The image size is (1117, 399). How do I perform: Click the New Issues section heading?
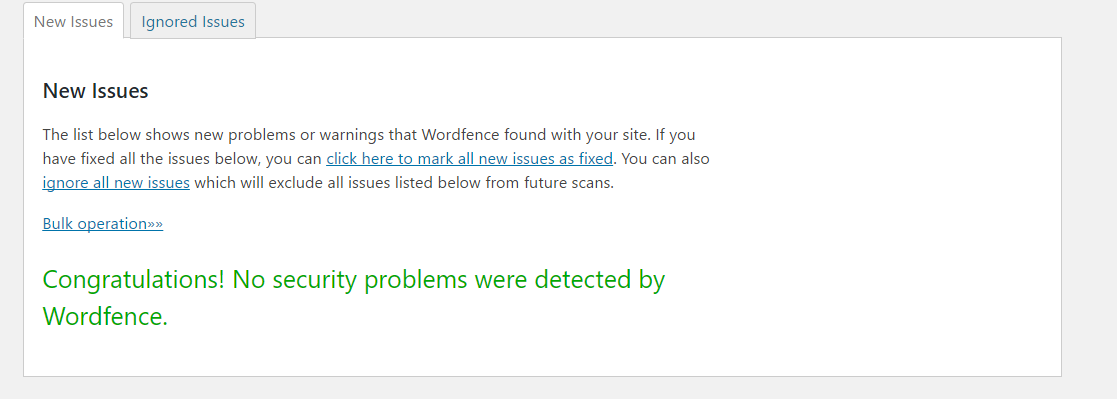click(x=95, y=91)
